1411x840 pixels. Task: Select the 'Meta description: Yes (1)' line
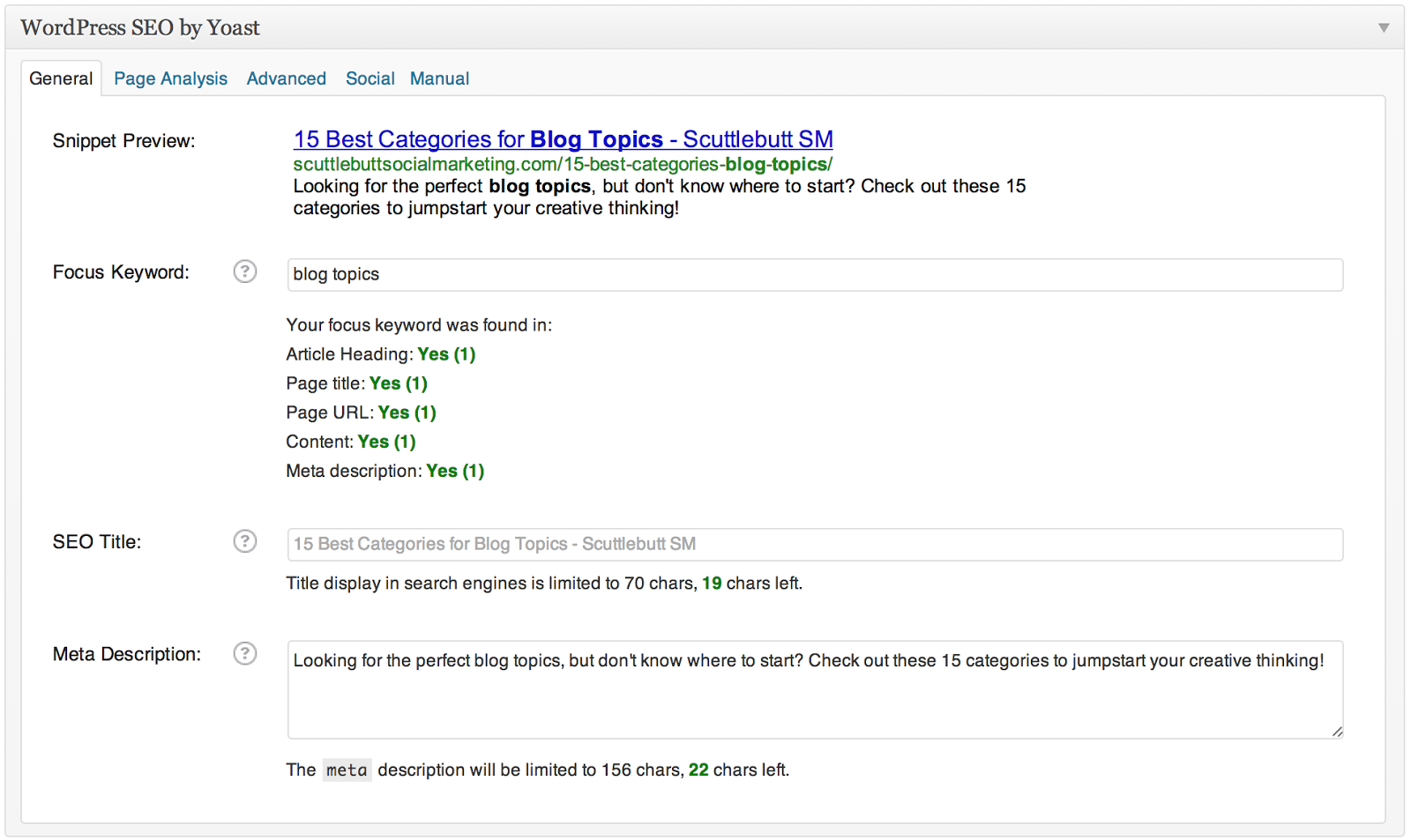click(385, 471)
